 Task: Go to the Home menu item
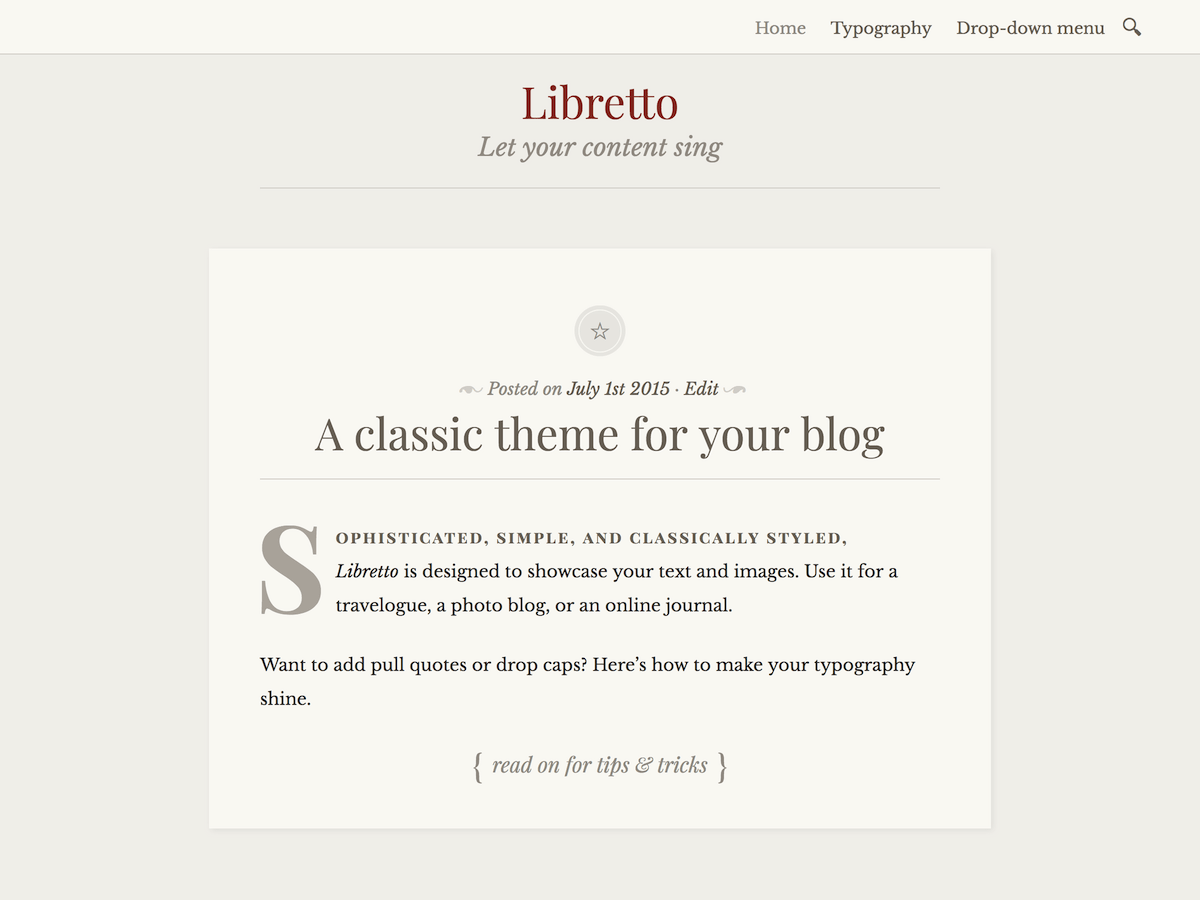pyautogui.click(x=780, y=28)
